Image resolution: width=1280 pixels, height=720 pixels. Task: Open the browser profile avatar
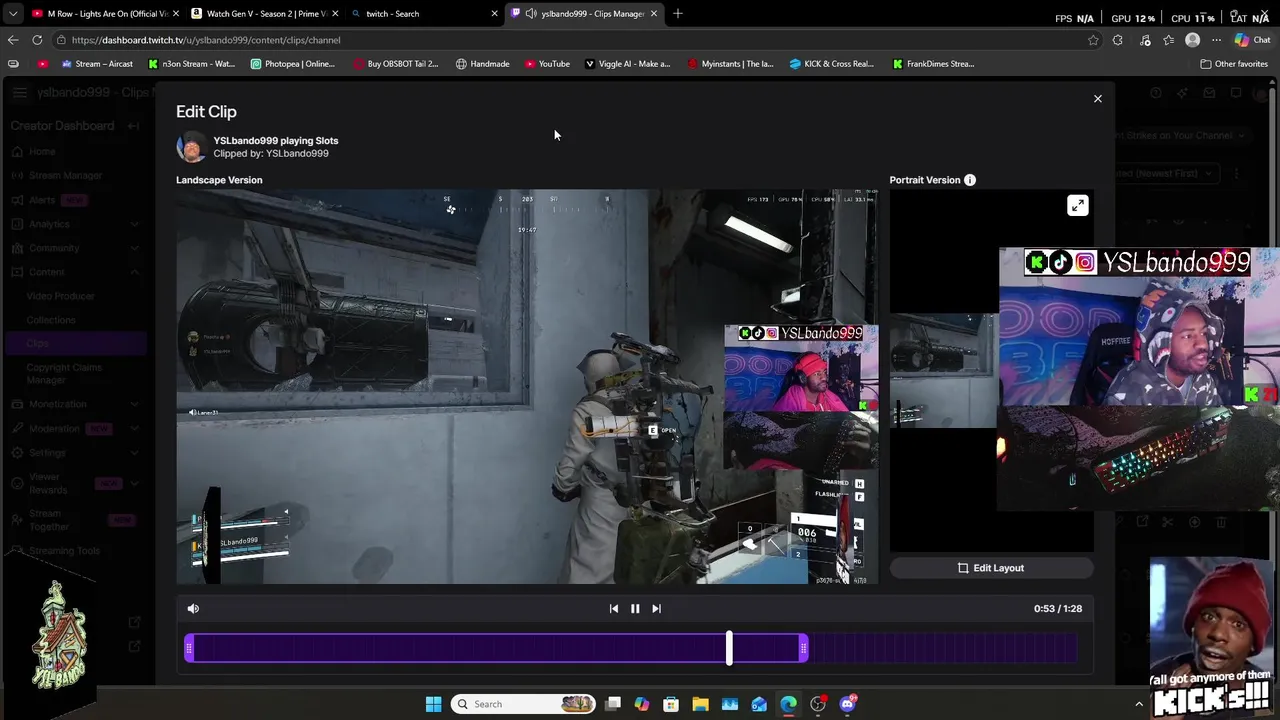1192,40
